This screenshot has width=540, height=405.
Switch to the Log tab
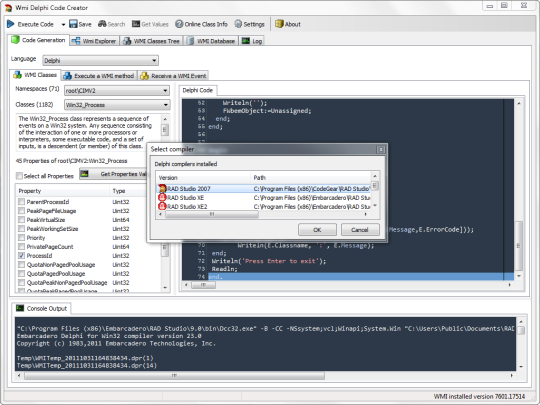coord(252,41)
